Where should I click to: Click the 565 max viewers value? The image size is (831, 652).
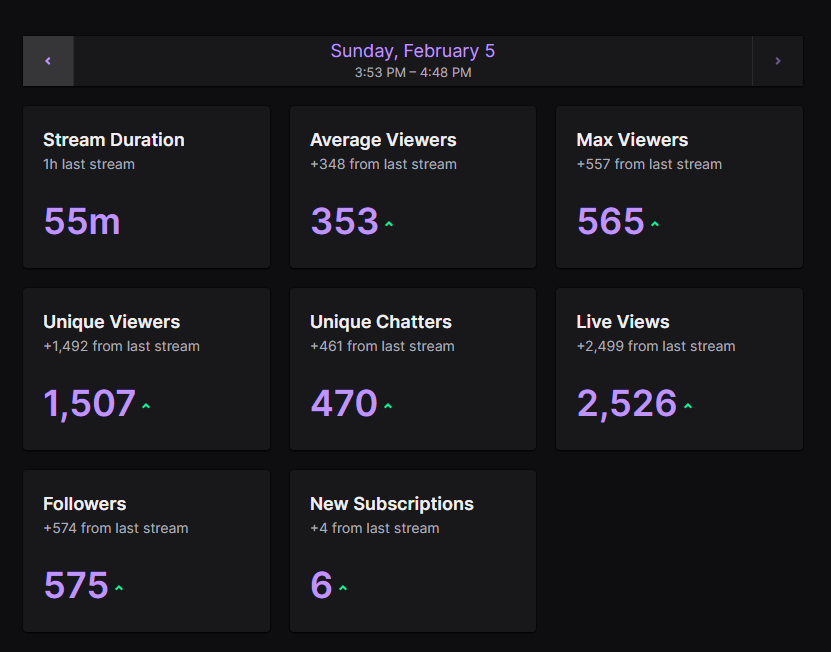611,221
